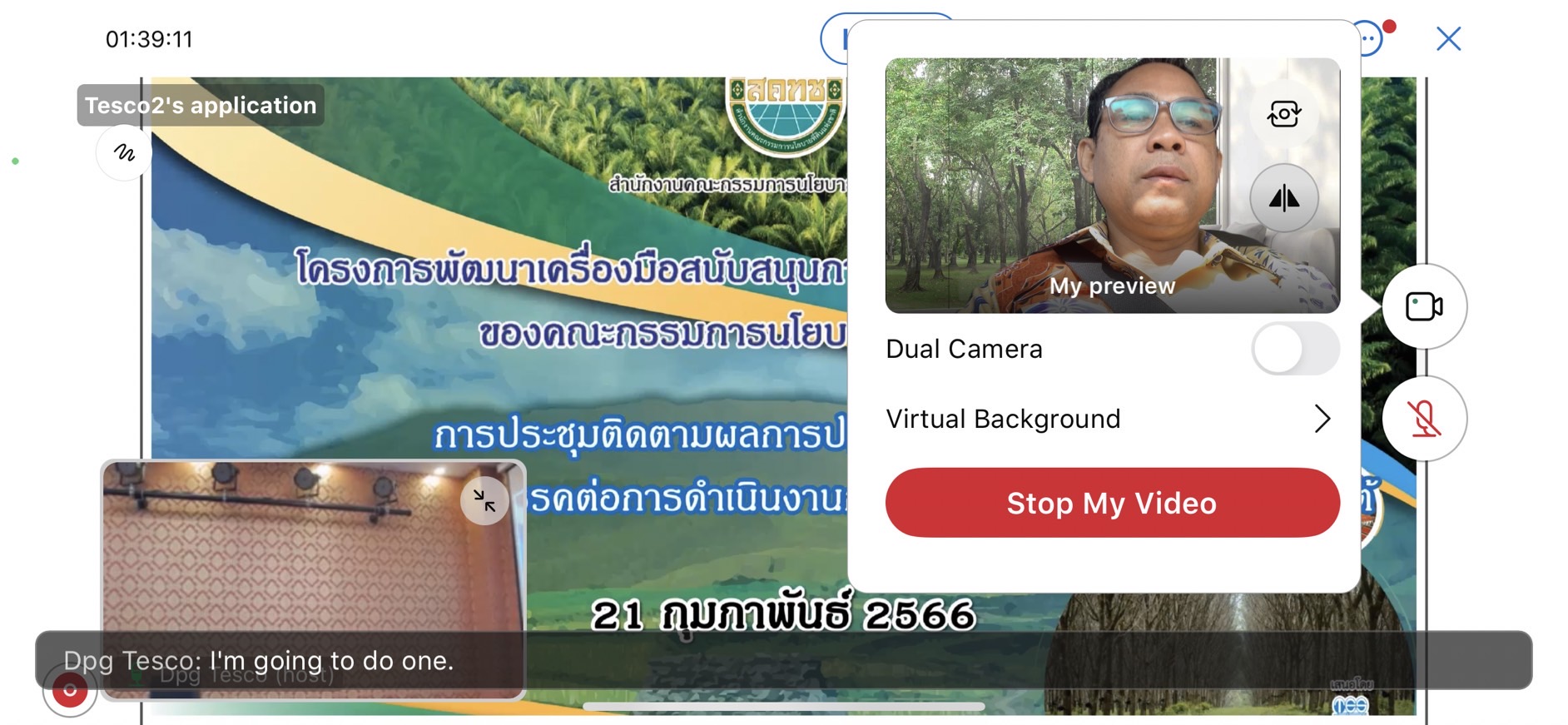This screenshot has width=1568, height=725.
Task: Tap the home indicator bar
Action: point(783,707)
